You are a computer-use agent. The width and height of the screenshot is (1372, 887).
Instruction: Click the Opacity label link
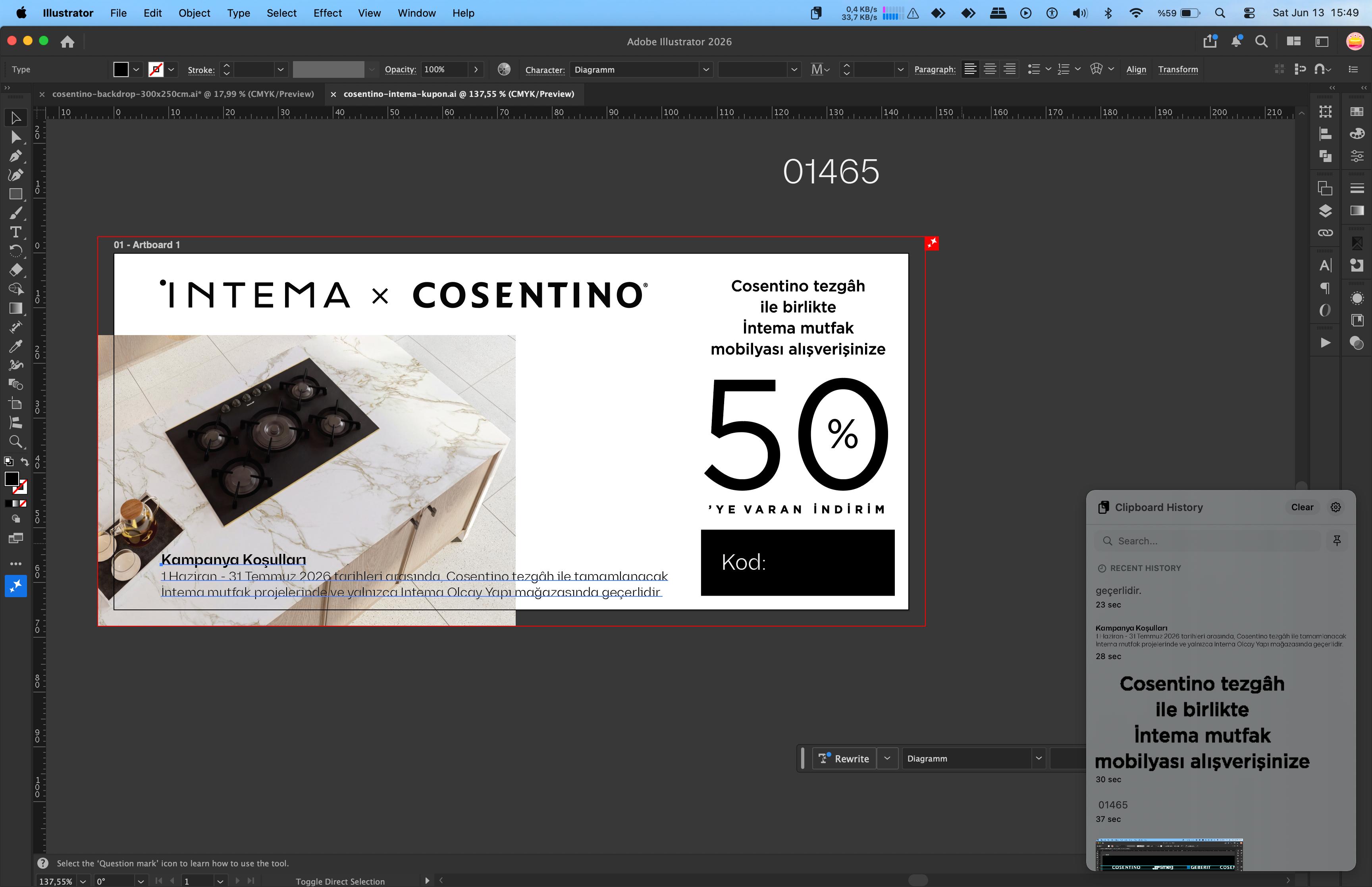pos(400,69)
